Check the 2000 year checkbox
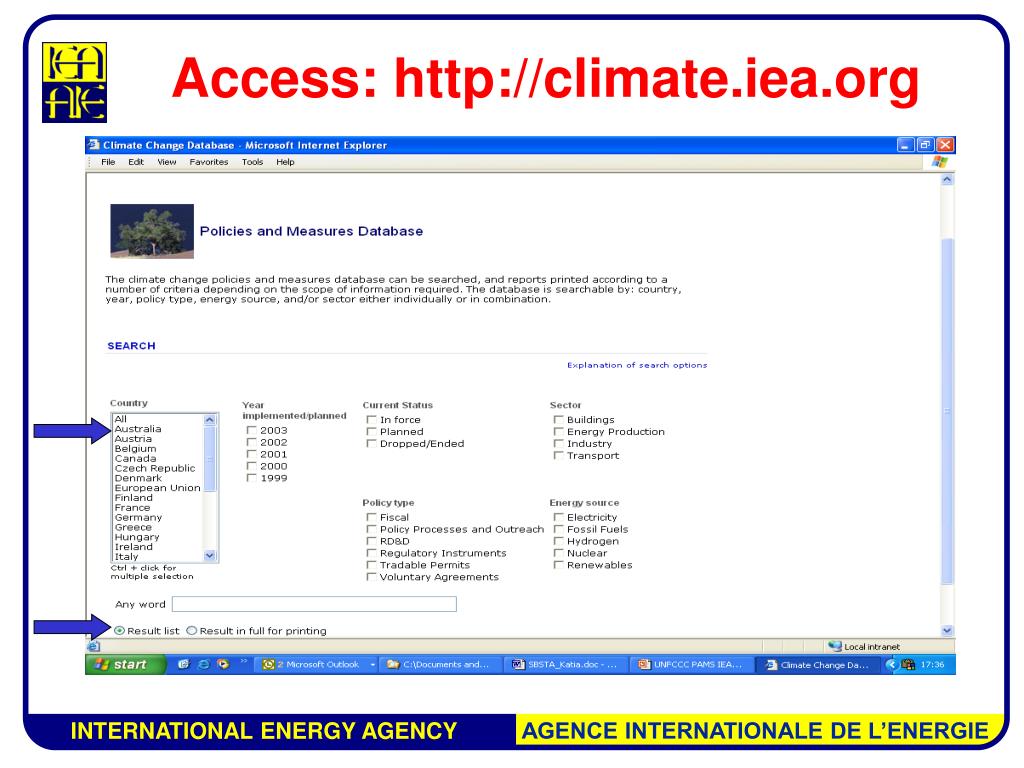The image size is (1024, 768). tap(251, 466)
